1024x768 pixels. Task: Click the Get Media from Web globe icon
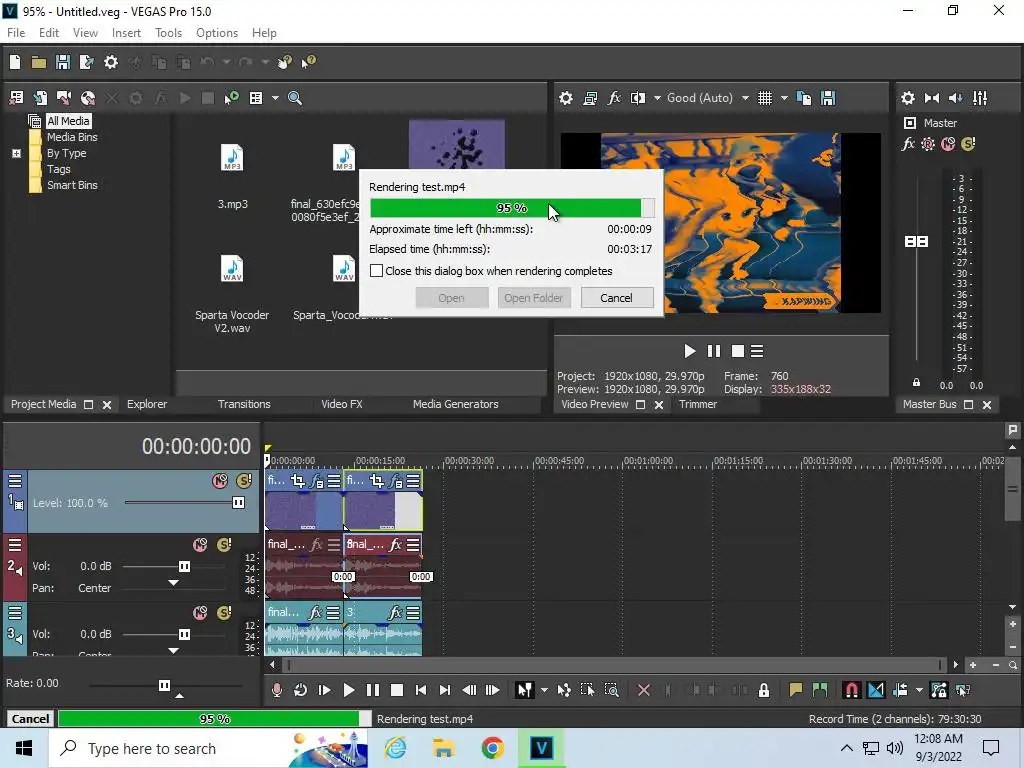click(x=88, y=98)
